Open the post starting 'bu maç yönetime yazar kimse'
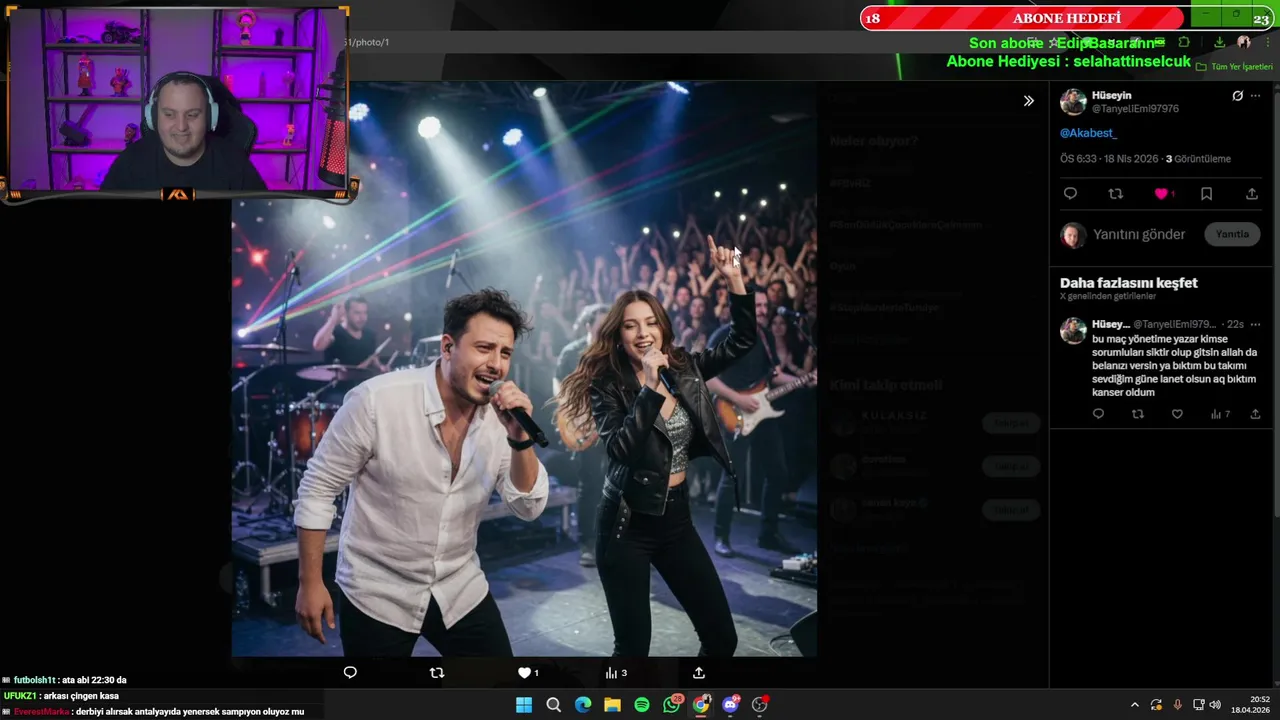Screen dimensions: 1280x720 pos(1174,366)
